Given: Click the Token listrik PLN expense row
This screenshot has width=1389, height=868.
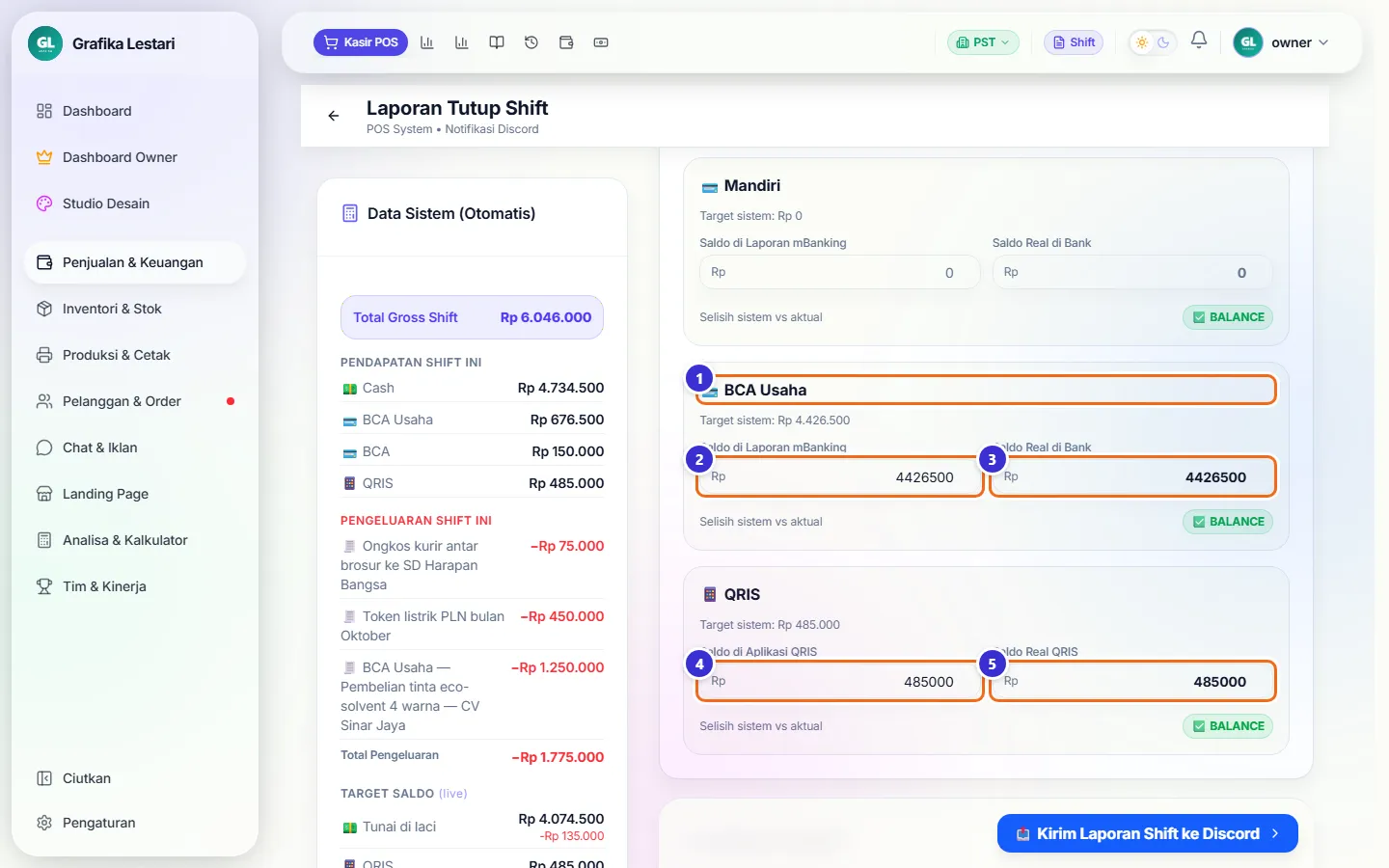Looking at the screenshot, I should point(472,626).
